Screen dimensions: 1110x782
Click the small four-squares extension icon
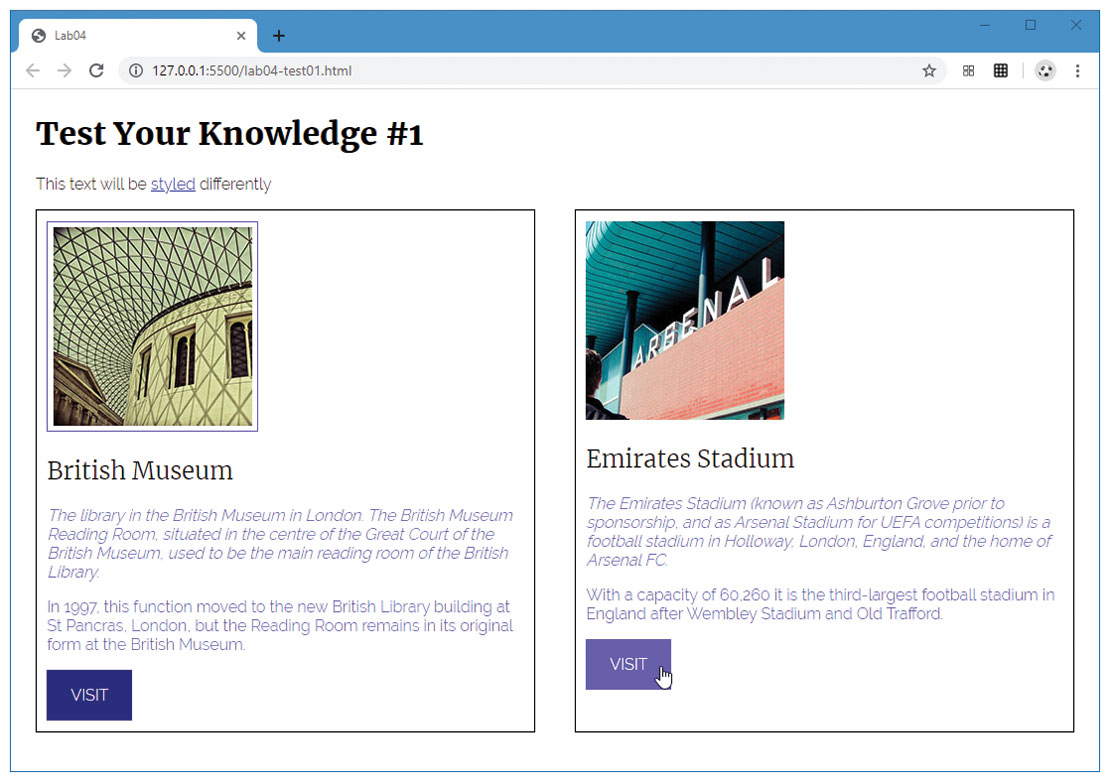pos(968,71)
